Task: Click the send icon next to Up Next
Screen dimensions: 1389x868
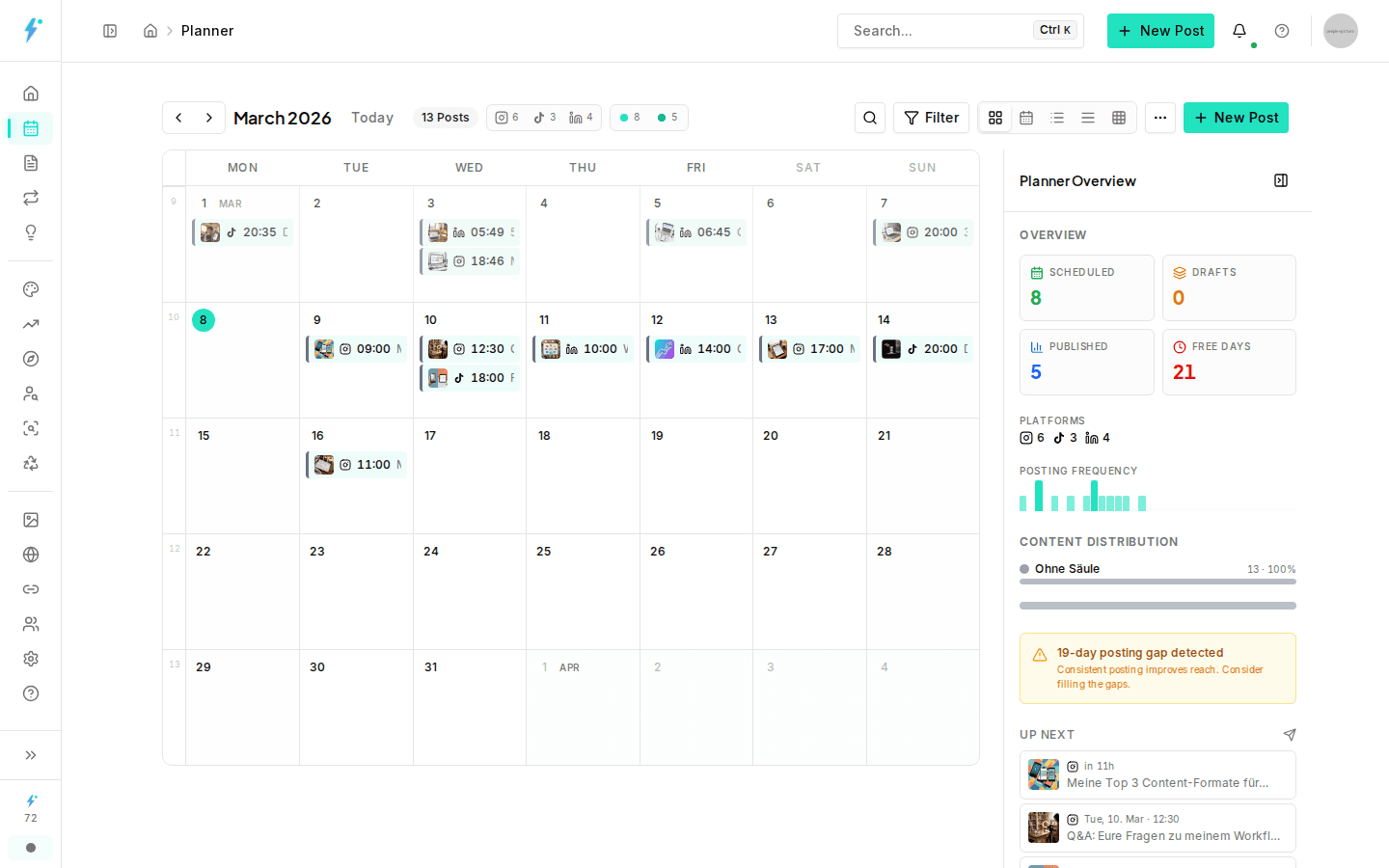Action: (x=1290, y=734)
